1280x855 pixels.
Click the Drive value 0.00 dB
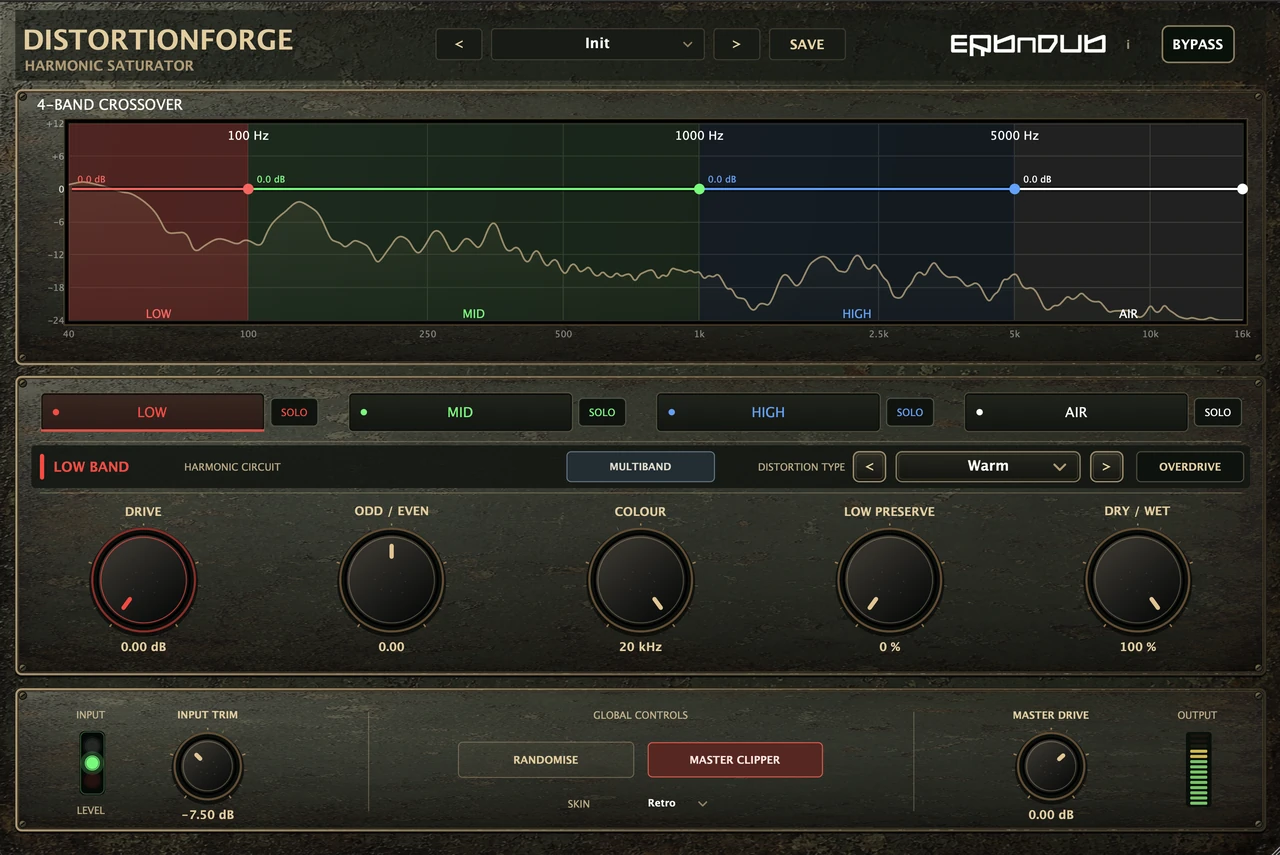[143, 647]
